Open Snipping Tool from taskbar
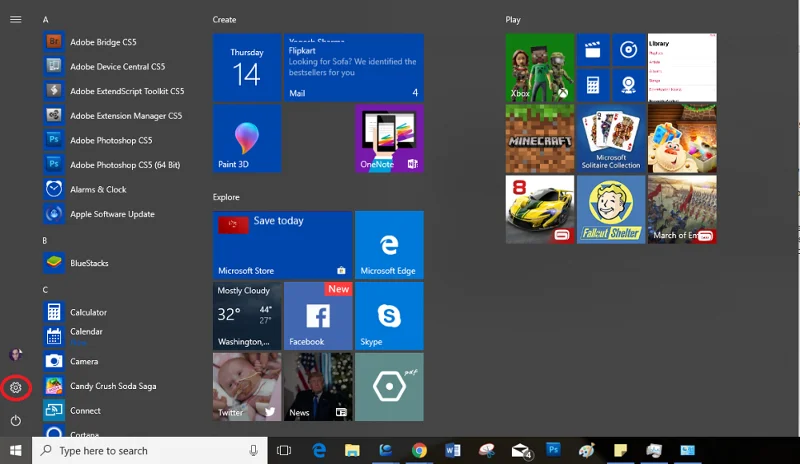This screenshot has height=464, width=800. (486, 450)
